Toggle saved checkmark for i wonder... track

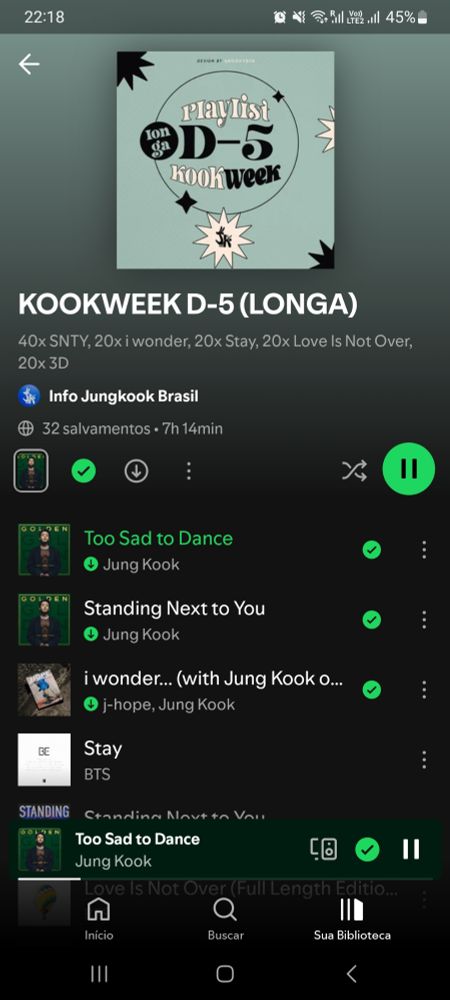pyautogui.click(x=372, y=689)
